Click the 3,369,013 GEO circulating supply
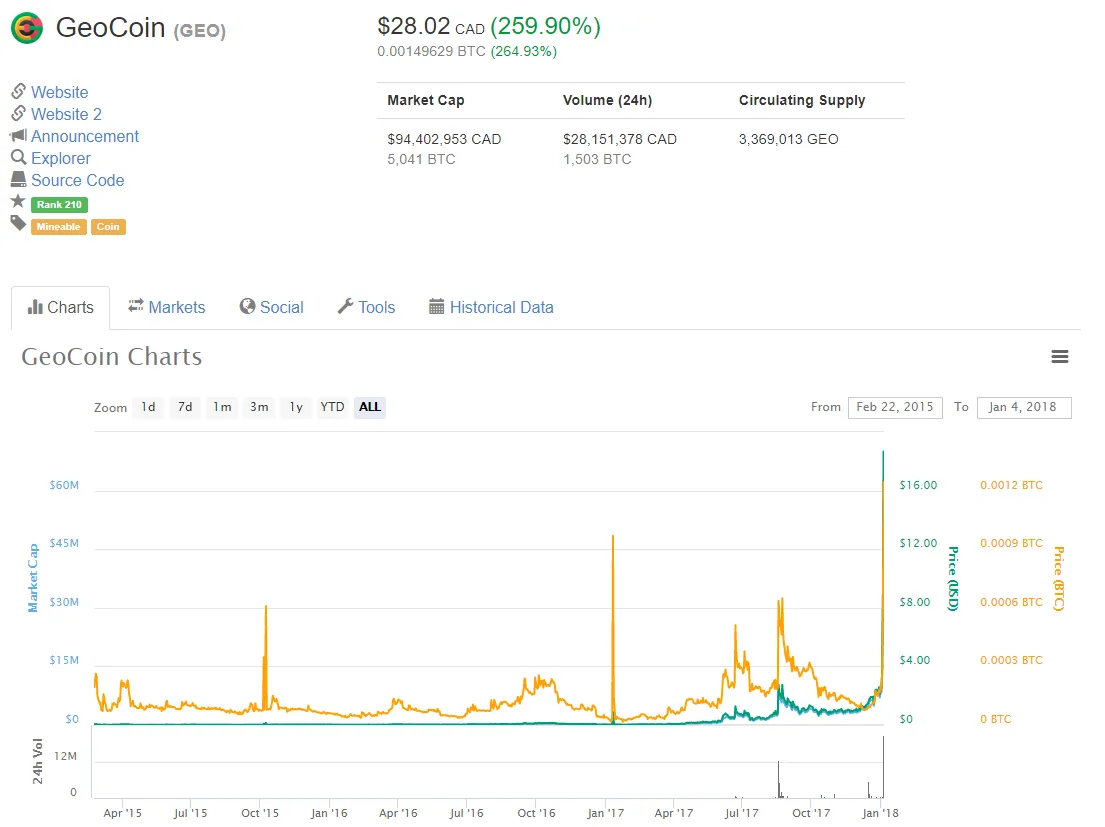The width and height of the screenshot is (1105, 827). pos(789,139)
